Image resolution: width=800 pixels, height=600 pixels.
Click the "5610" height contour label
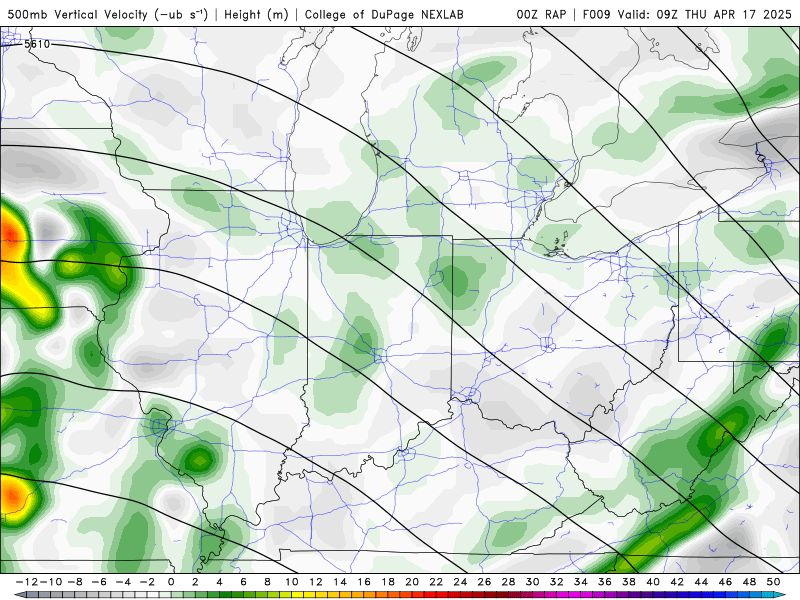click(37, 44)
